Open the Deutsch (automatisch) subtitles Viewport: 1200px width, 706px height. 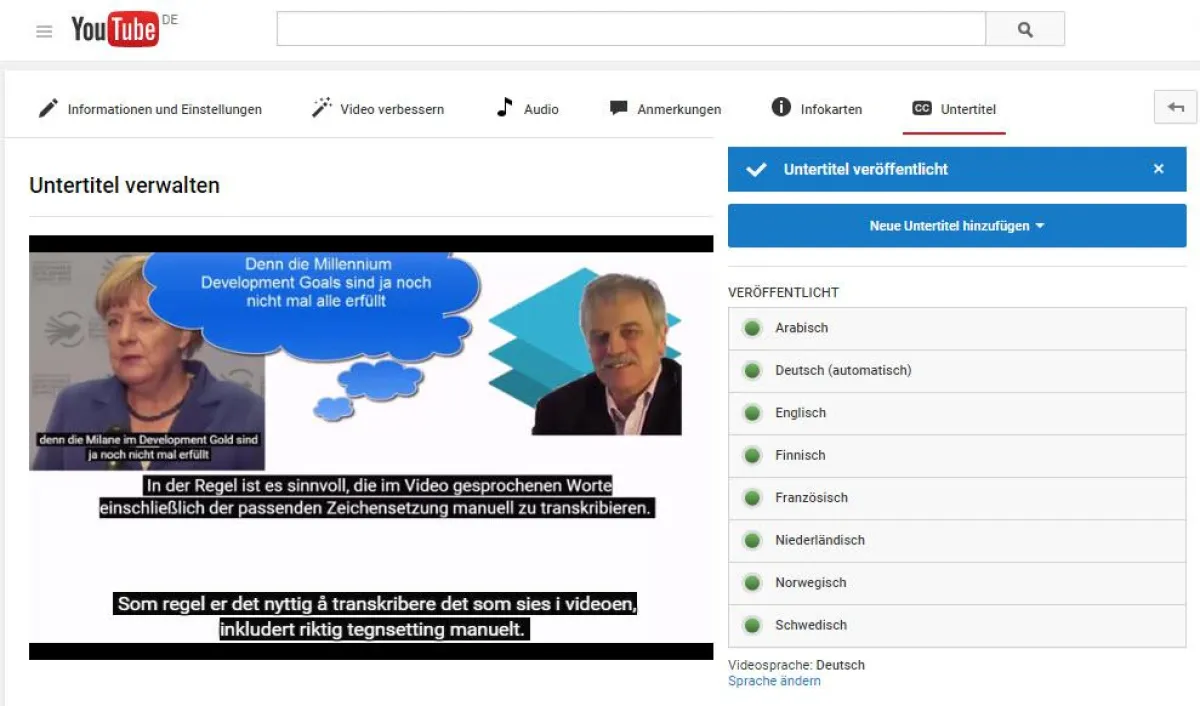pos(842,370)
